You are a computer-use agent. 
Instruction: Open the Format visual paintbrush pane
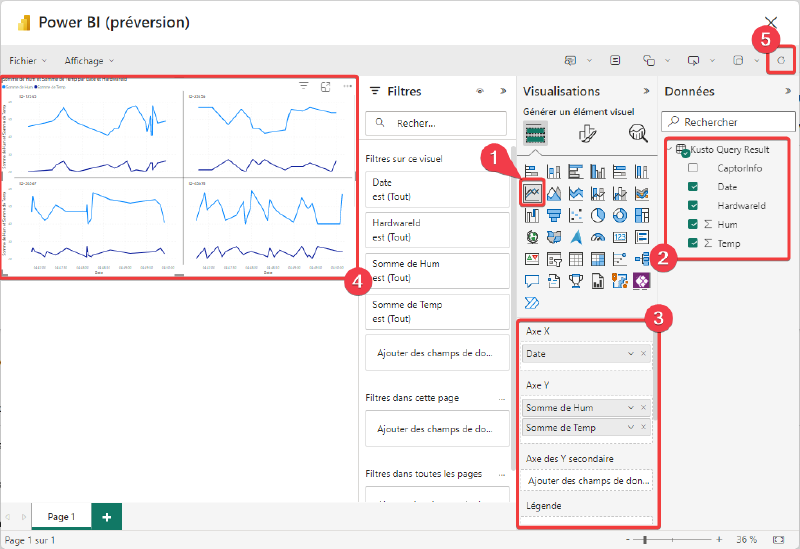pos(587,134)
